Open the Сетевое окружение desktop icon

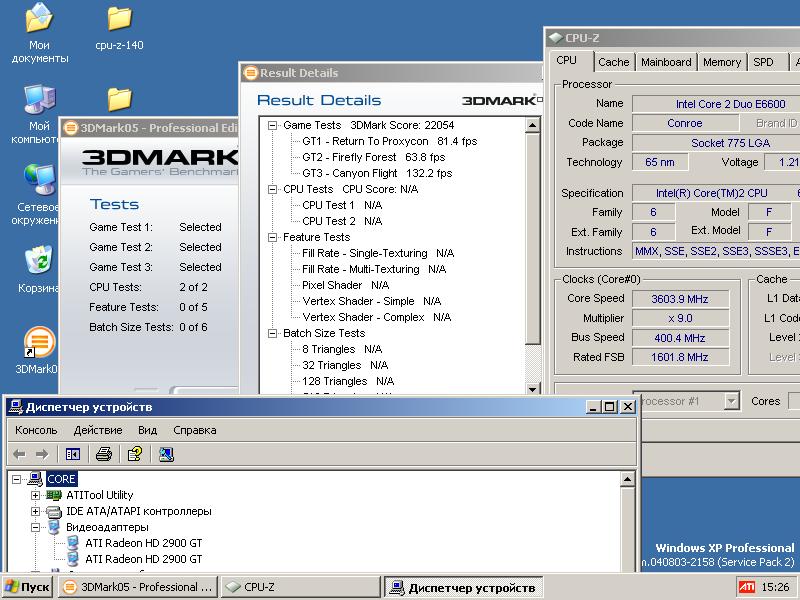39,180
